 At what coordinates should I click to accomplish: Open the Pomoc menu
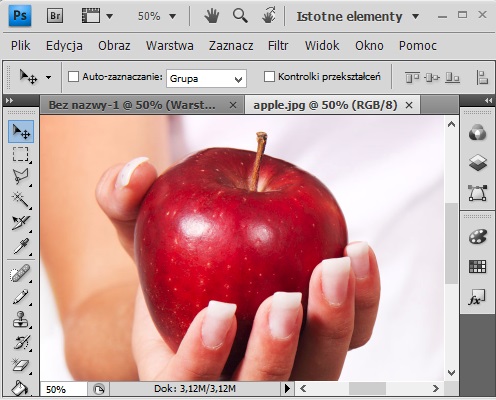coord(418,46)
